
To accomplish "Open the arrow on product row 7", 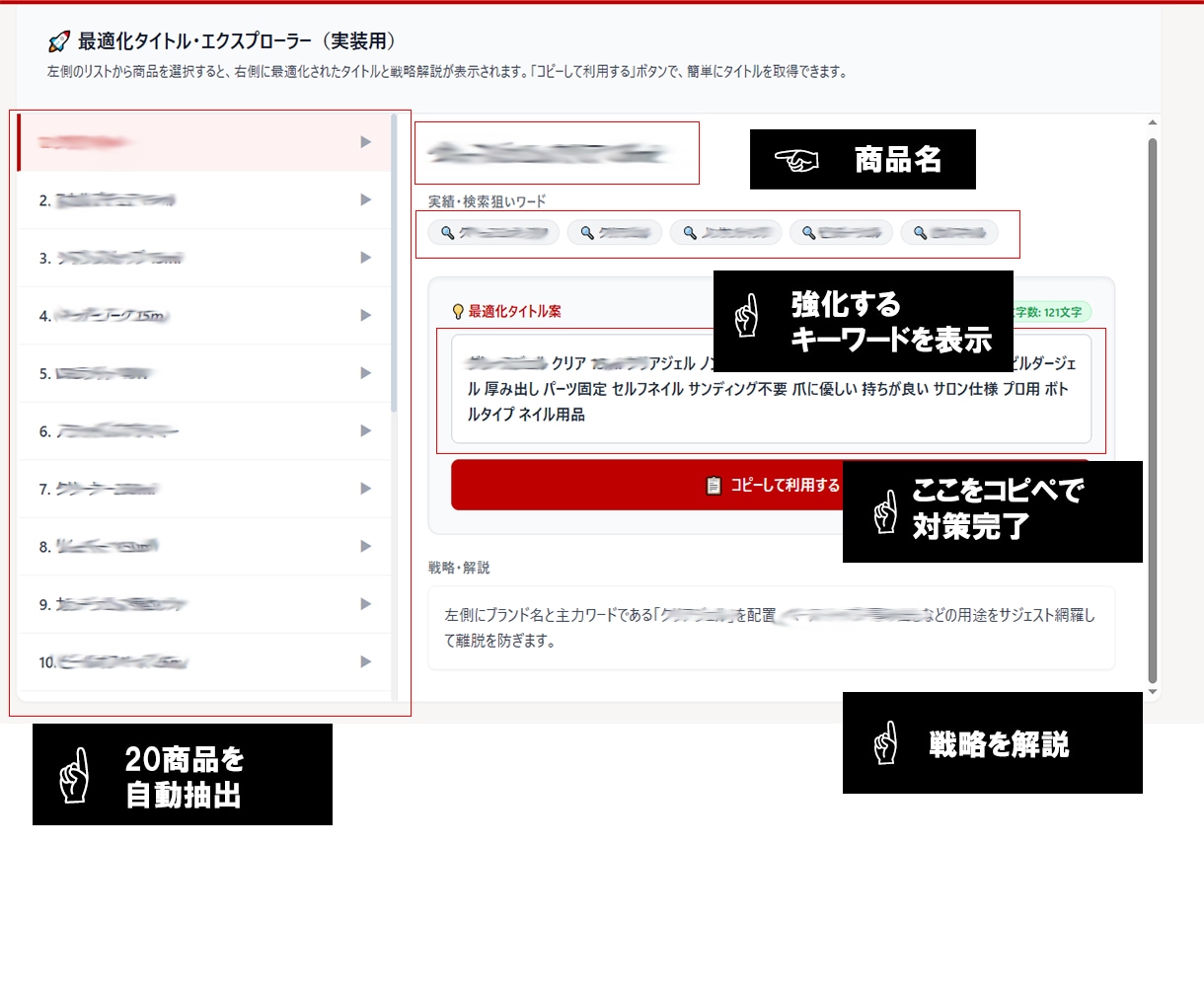I will pyautogui.click(x=366, y=489).
